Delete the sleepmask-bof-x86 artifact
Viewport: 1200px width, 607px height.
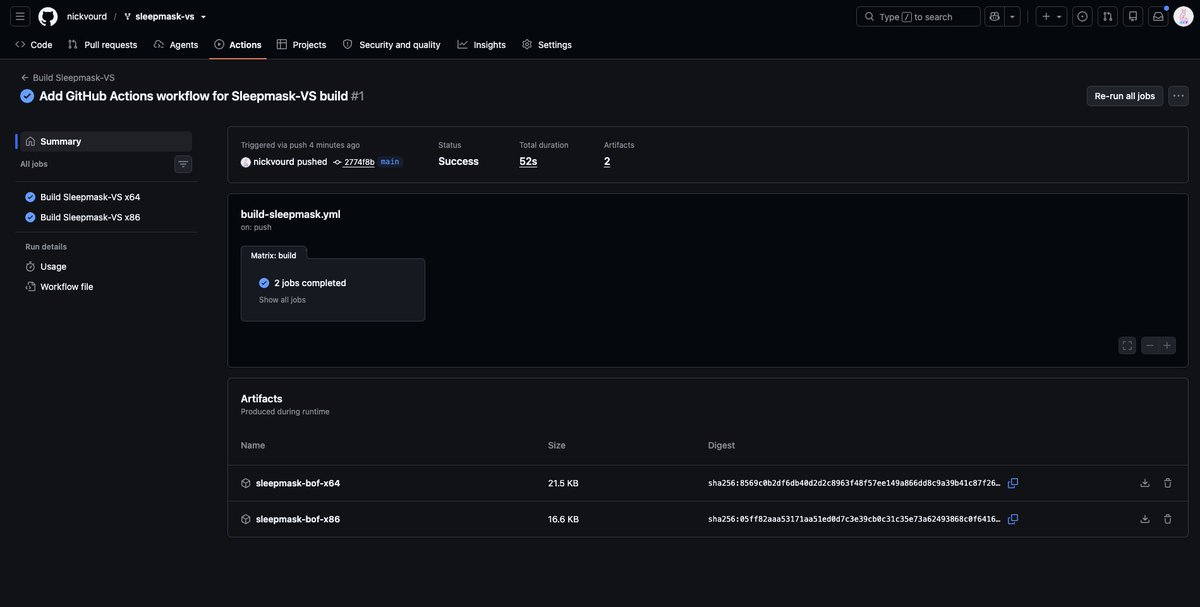pyautogui.click(x=1167, y=519)
